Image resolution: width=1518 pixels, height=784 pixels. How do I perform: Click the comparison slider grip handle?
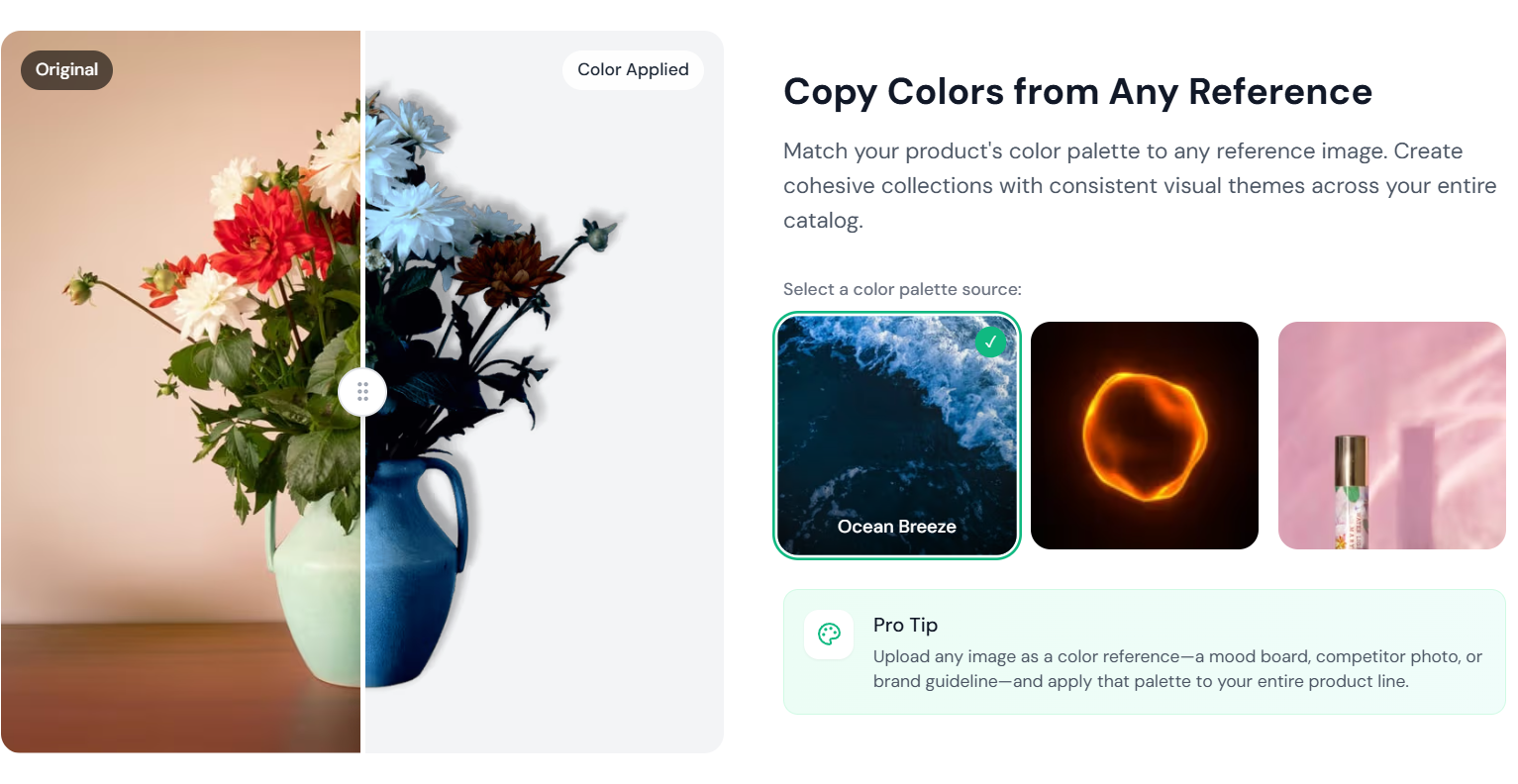[x=362, y=392]
